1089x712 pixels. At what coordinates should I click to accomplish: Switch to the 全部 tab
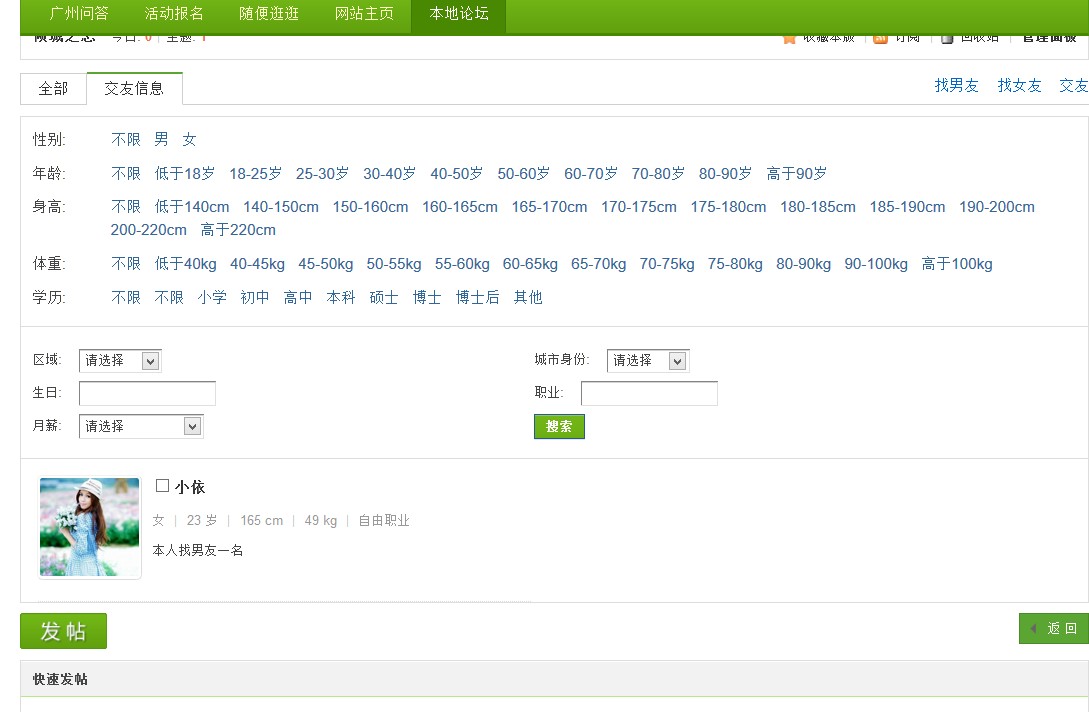pyautogui.click(x=53, y=89)
